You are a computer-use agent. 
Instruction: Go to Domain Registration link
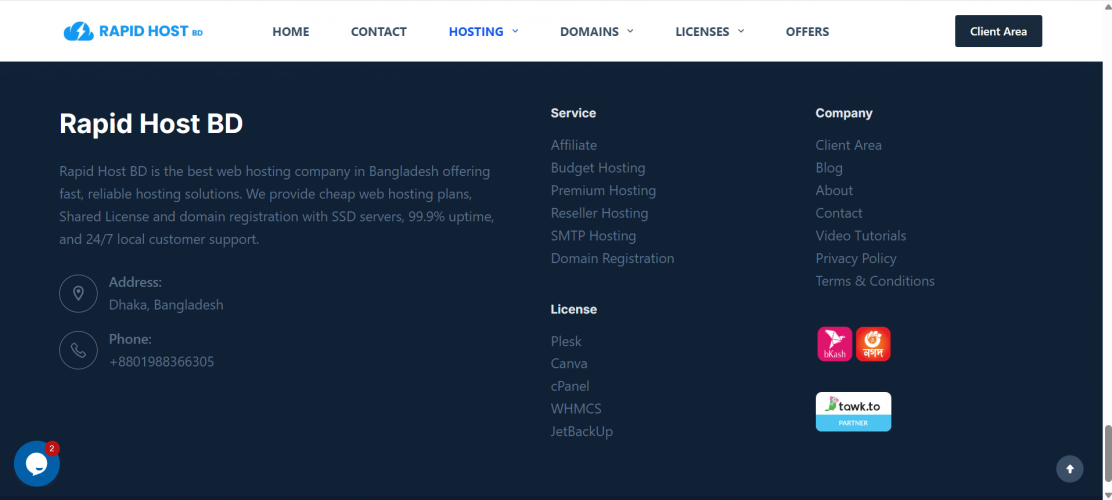(613, 258)
